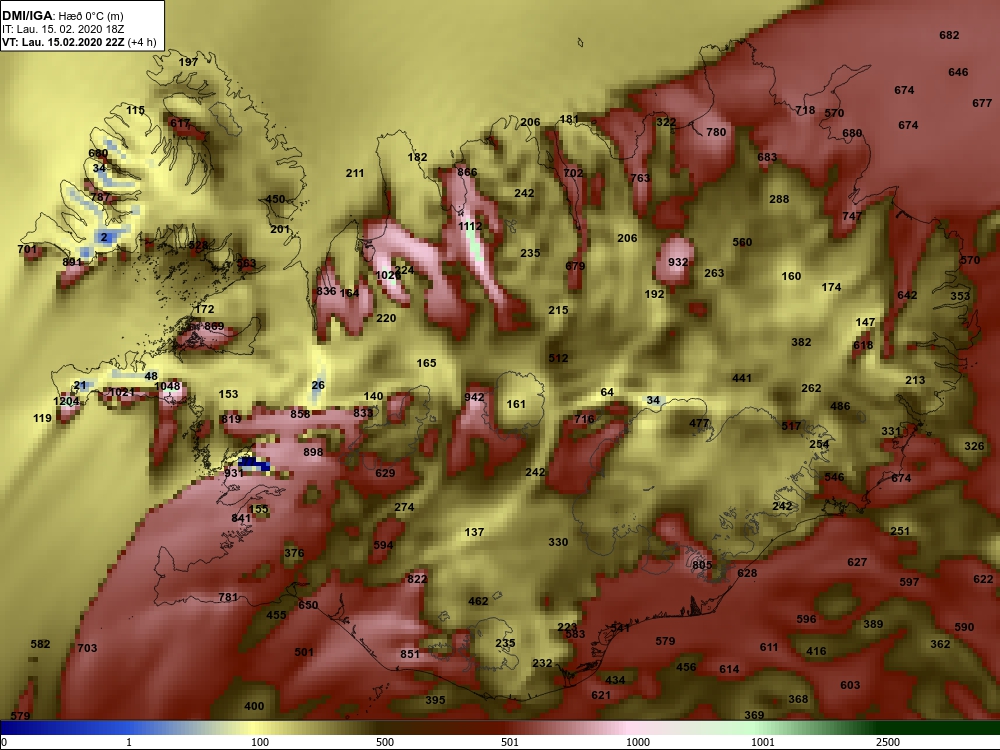Click the map value '512'
Image resolution: width=1000 pixels, height=750 pixels.
[x=558, y=358]
